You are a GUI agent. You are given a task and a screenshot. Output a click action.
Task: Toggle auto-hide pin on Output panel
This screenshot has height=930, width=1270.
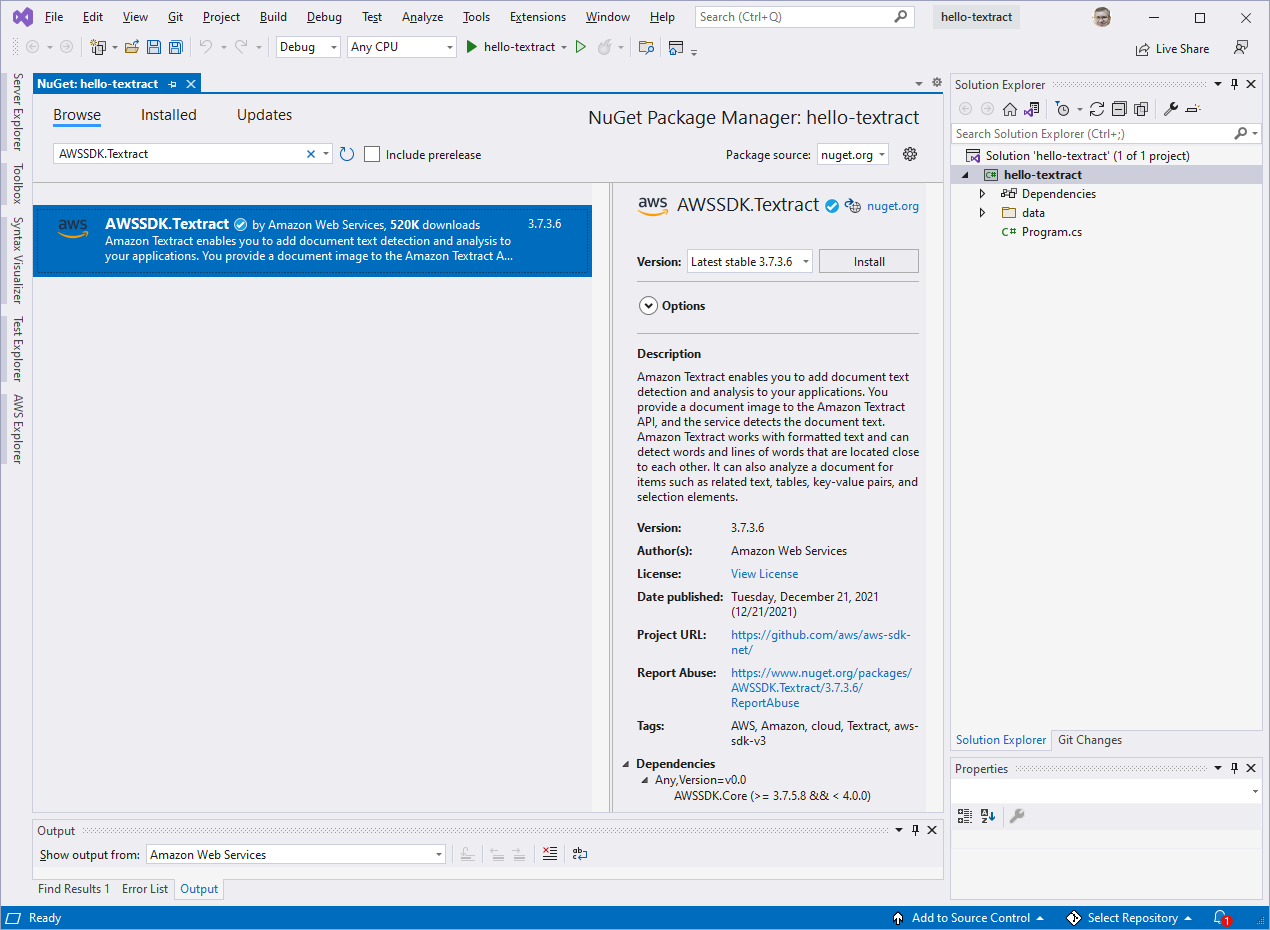(915, 830)
